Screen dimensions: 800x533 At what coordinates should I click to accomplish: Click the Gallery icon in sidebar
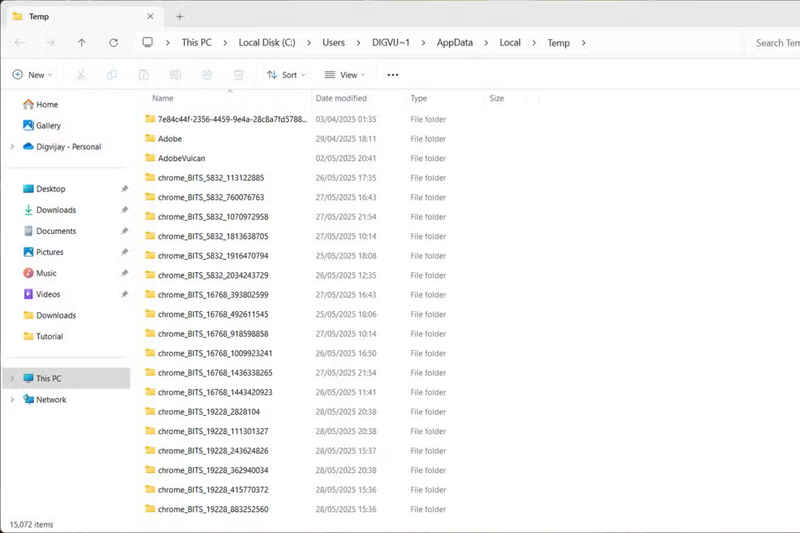[x=28, y=126]
